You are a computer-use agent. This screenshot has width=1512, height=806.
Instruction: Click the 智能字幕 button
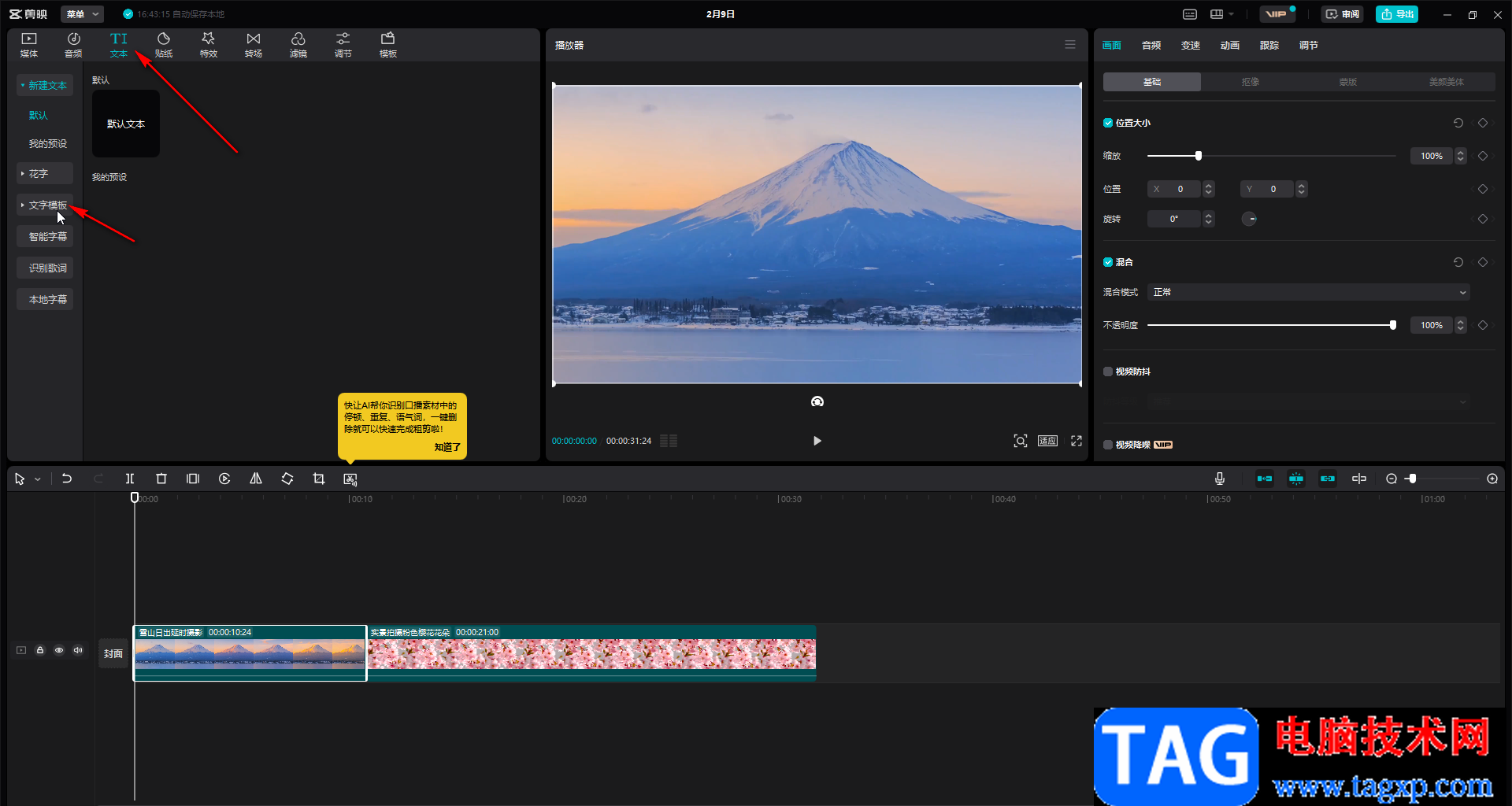point(45,236)
